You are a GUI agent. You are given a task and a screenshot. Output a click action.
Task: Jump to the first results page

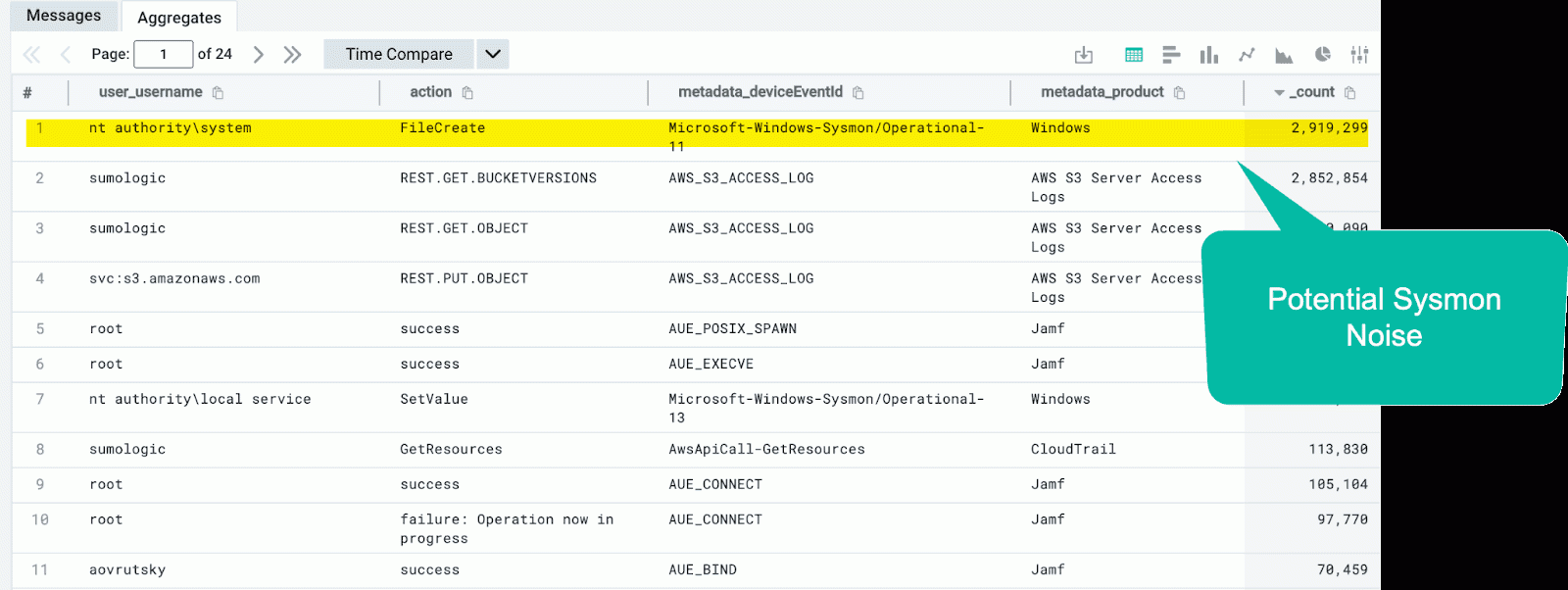tap(31, 55)
